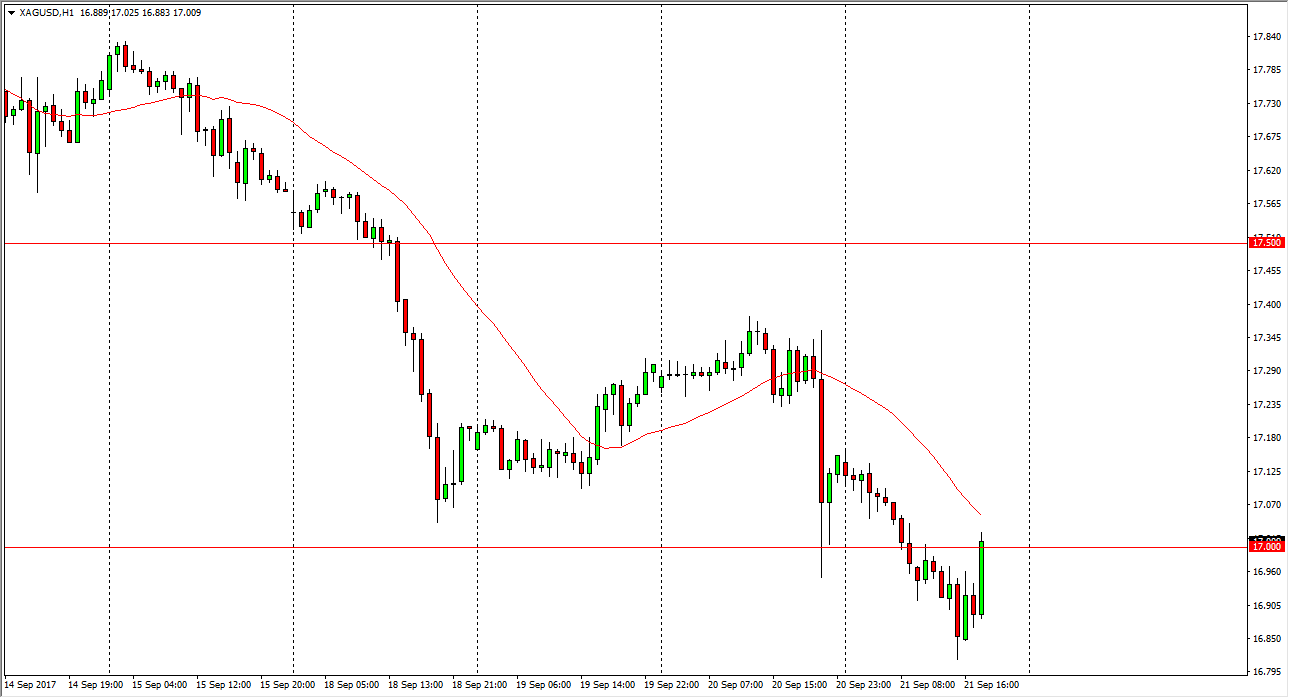Select the 21 Sep 16:00 time label
Image resolution: width=1289 pixels, height=698 pixels.
(x=991, y=685)
